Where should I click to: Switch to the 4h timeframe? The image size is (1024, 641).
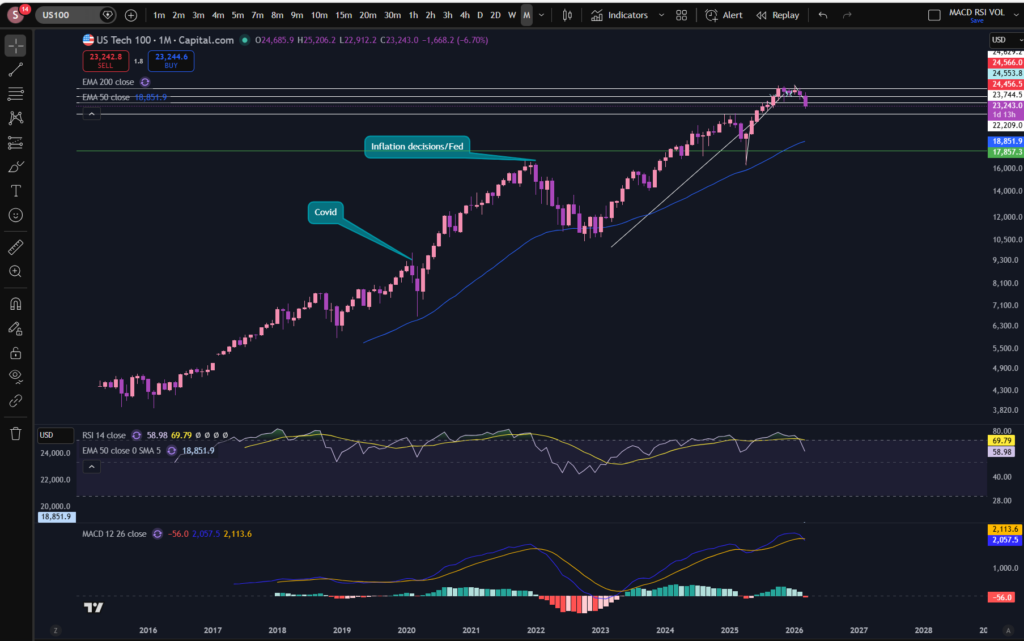[464, 15]
